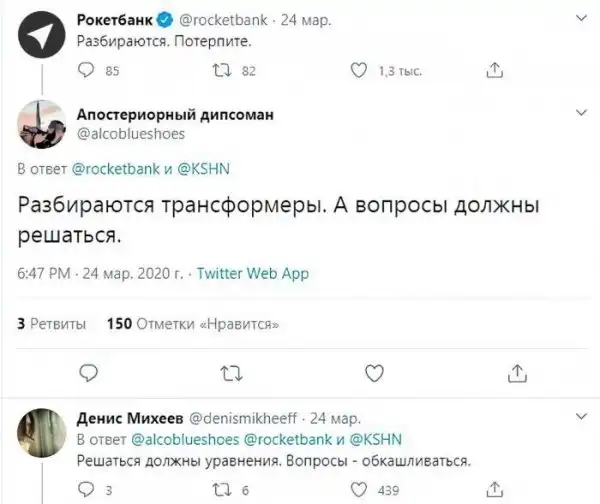Open the Twitter Web App source link
The width and height of the screenshot is (600, 504).
pyautogui.click(x=252, y=273)
